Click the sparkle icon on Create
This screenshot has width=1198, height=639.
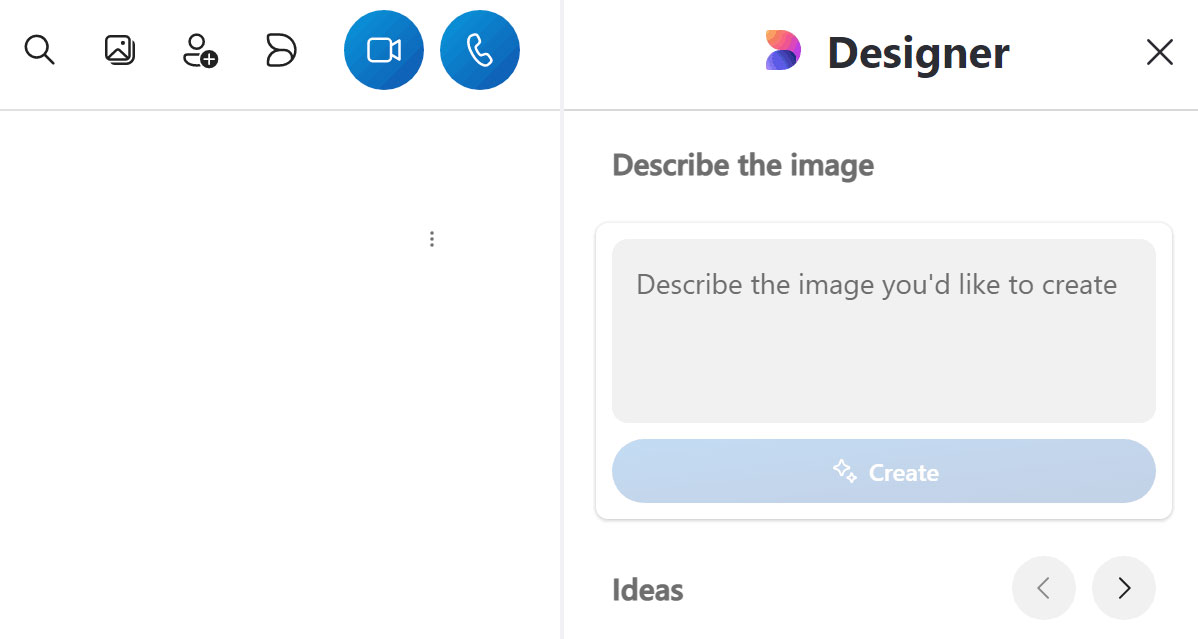[844, 471]
